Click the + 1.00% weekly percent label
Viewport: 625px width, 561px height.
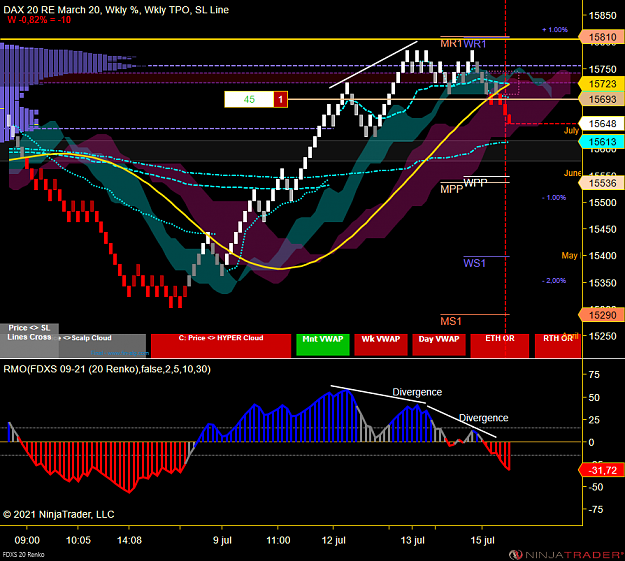click(x=554, y=30)
